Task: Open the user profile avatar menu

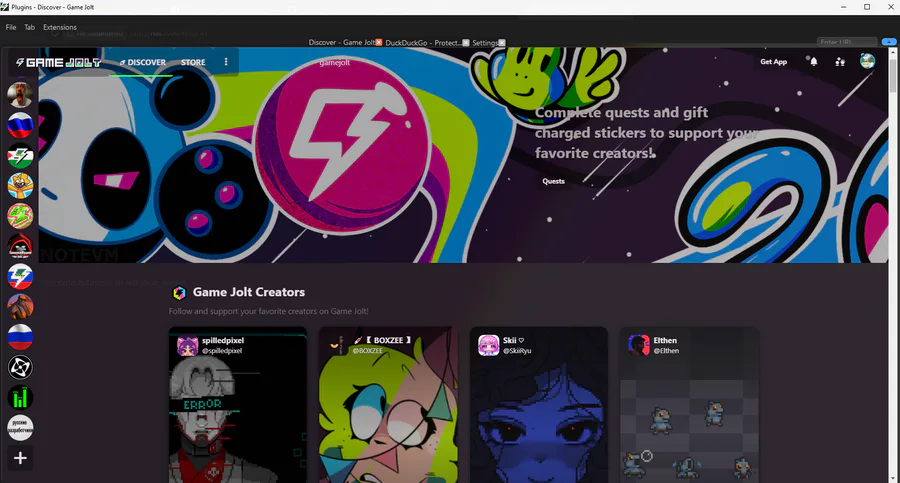Action: (x=867, y=61)
